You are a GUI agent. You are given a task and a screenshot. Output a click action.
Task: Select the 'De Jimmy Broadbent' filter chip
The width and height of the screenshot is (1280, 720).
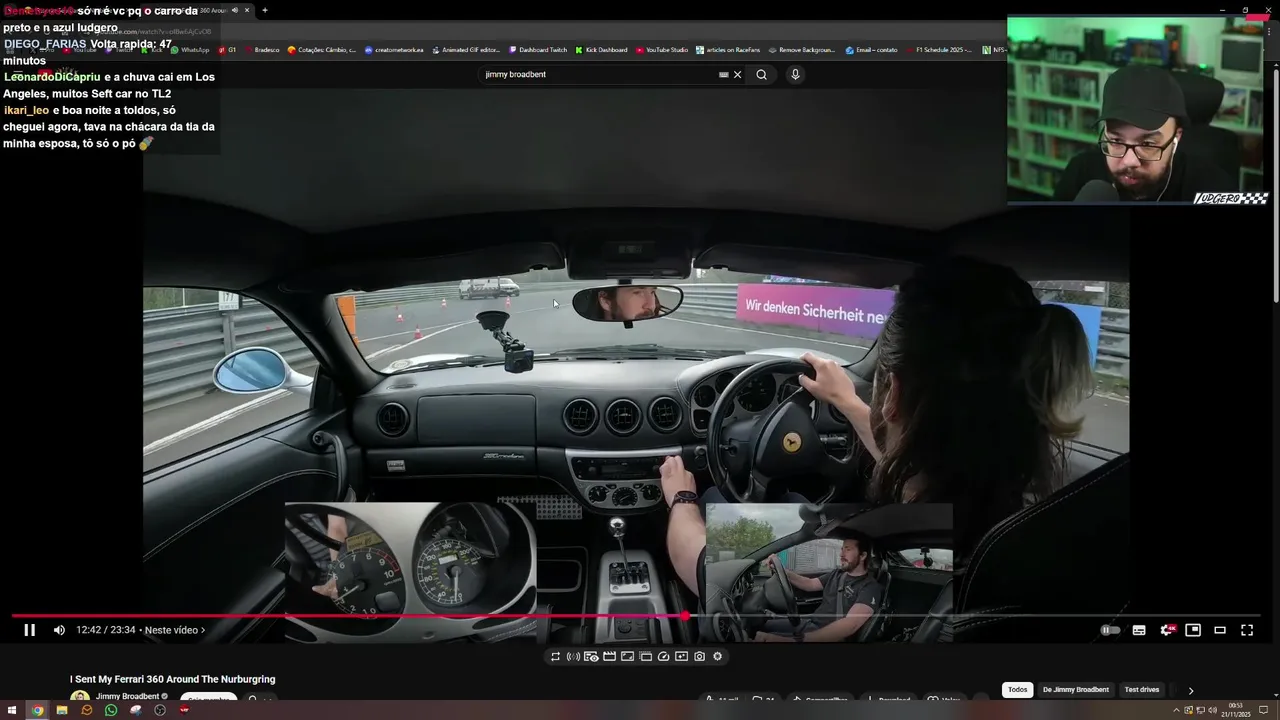(1076, 690)
